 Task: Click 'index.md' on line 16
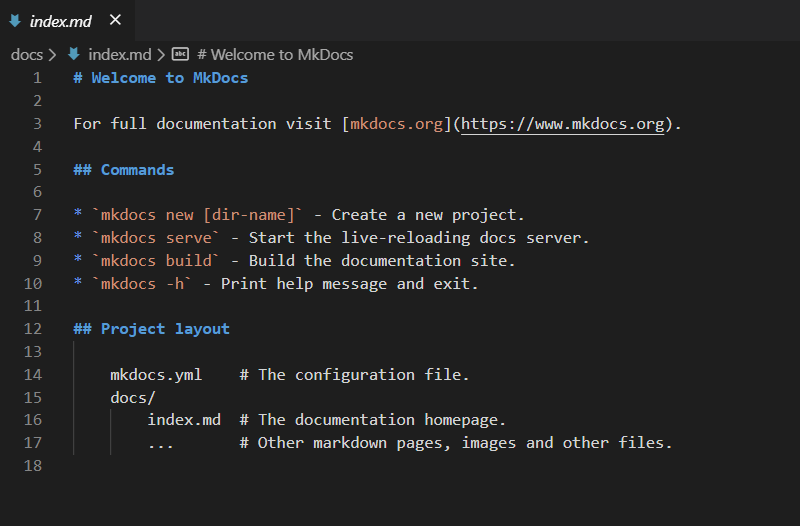[x=184, y=420]
